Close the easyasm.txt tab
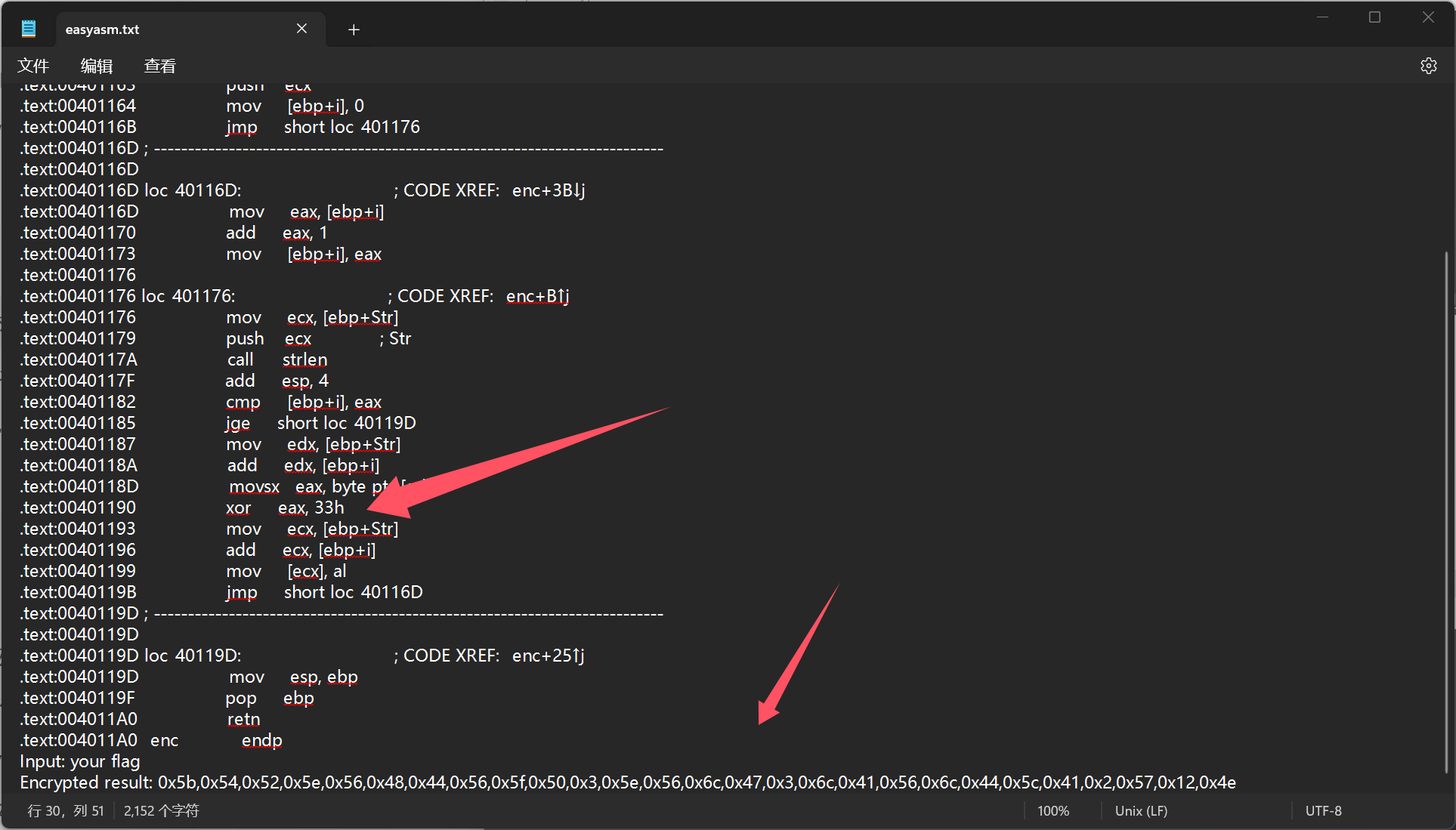Image resolution: width=1456 pixels, height=830 pixels. tap(301, 29)
